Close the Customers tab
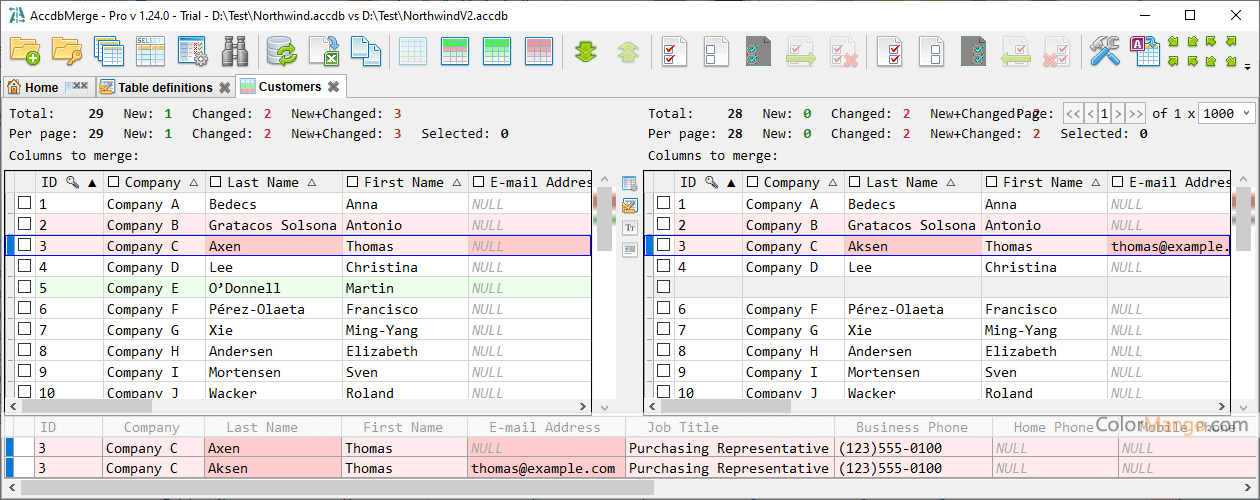Image resolution: width=1260 pixels, height=500 pixels. pos(334,87)
